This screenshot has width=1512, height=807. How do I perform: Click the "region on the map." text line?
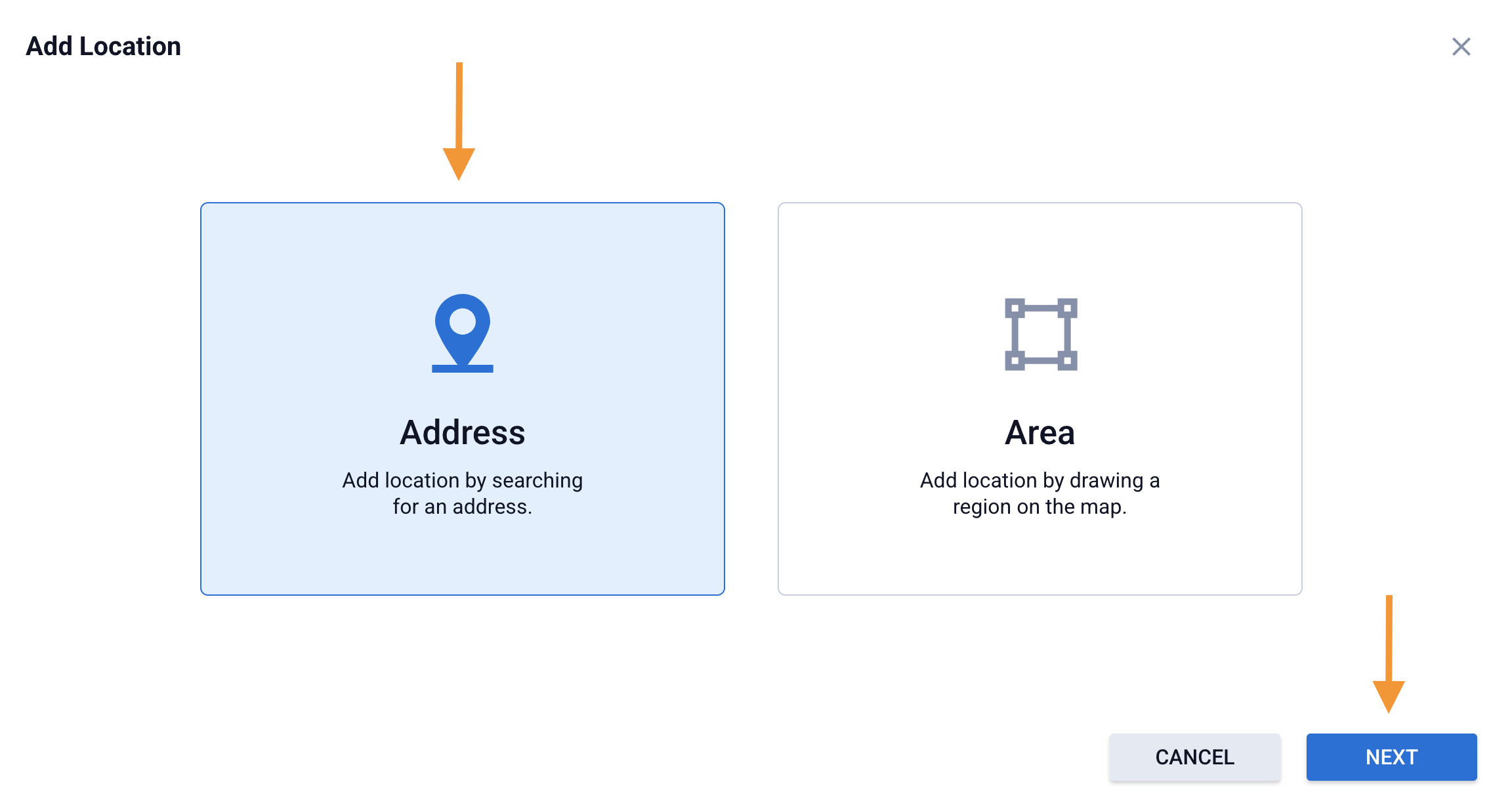tap(1039, 507)
